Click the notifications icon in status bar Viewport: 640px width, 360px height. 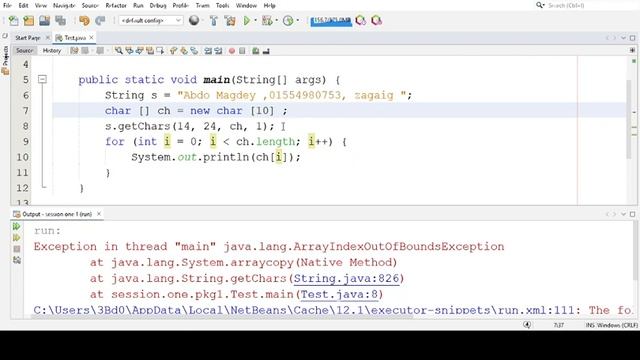527,325
